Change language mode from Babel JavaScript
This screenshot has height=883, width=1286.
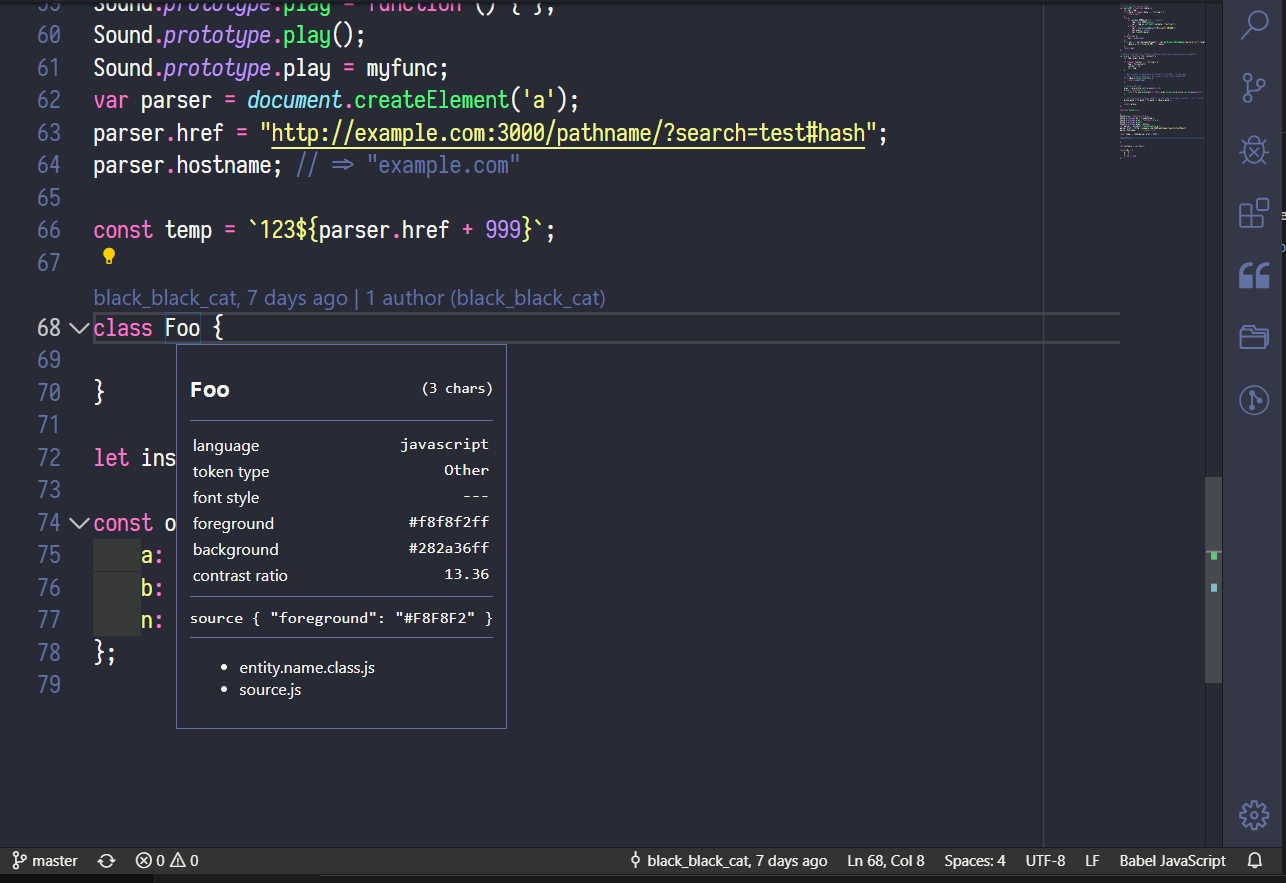coord(1172,860)
